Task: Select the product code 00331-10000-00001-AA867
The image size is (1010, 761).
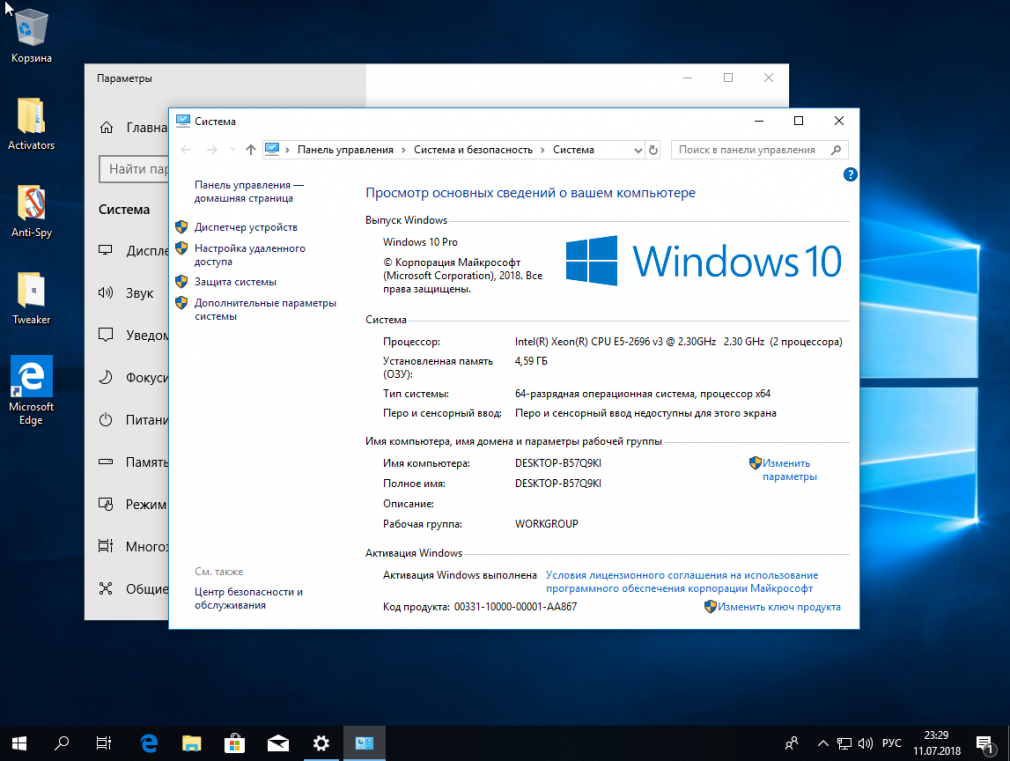Action: pos(515,606)
